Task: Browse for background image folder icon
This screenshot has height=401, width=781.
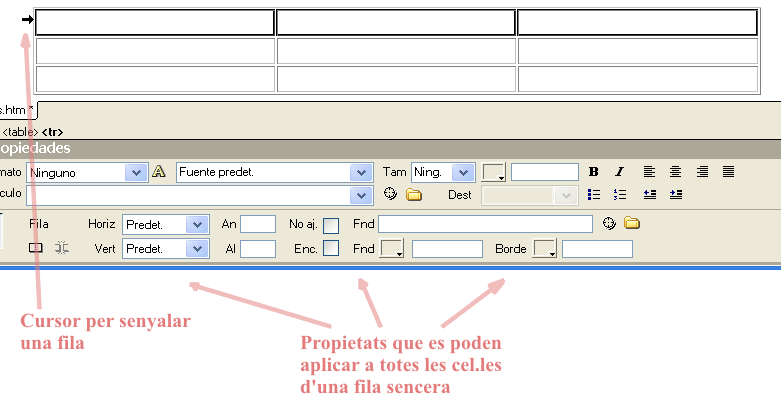Action: click(632, 223)
